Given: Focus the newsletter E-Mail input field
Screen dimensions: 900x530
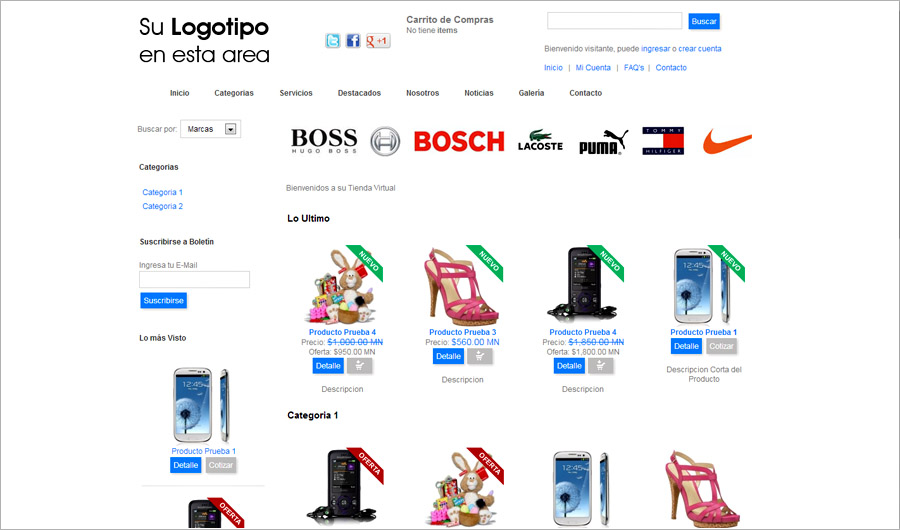Looking at the screenshot, I should (195, 280).
